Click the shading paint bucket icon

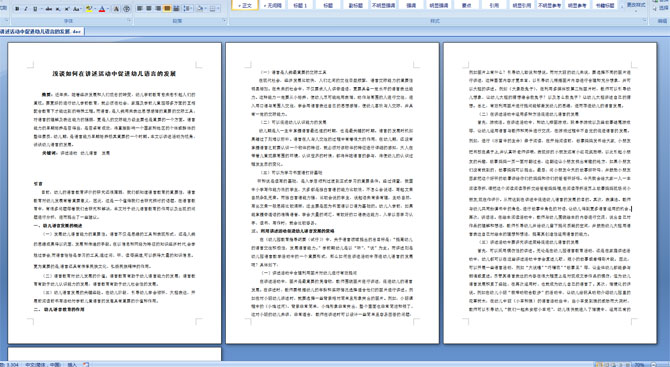click(x=199, y=9)
